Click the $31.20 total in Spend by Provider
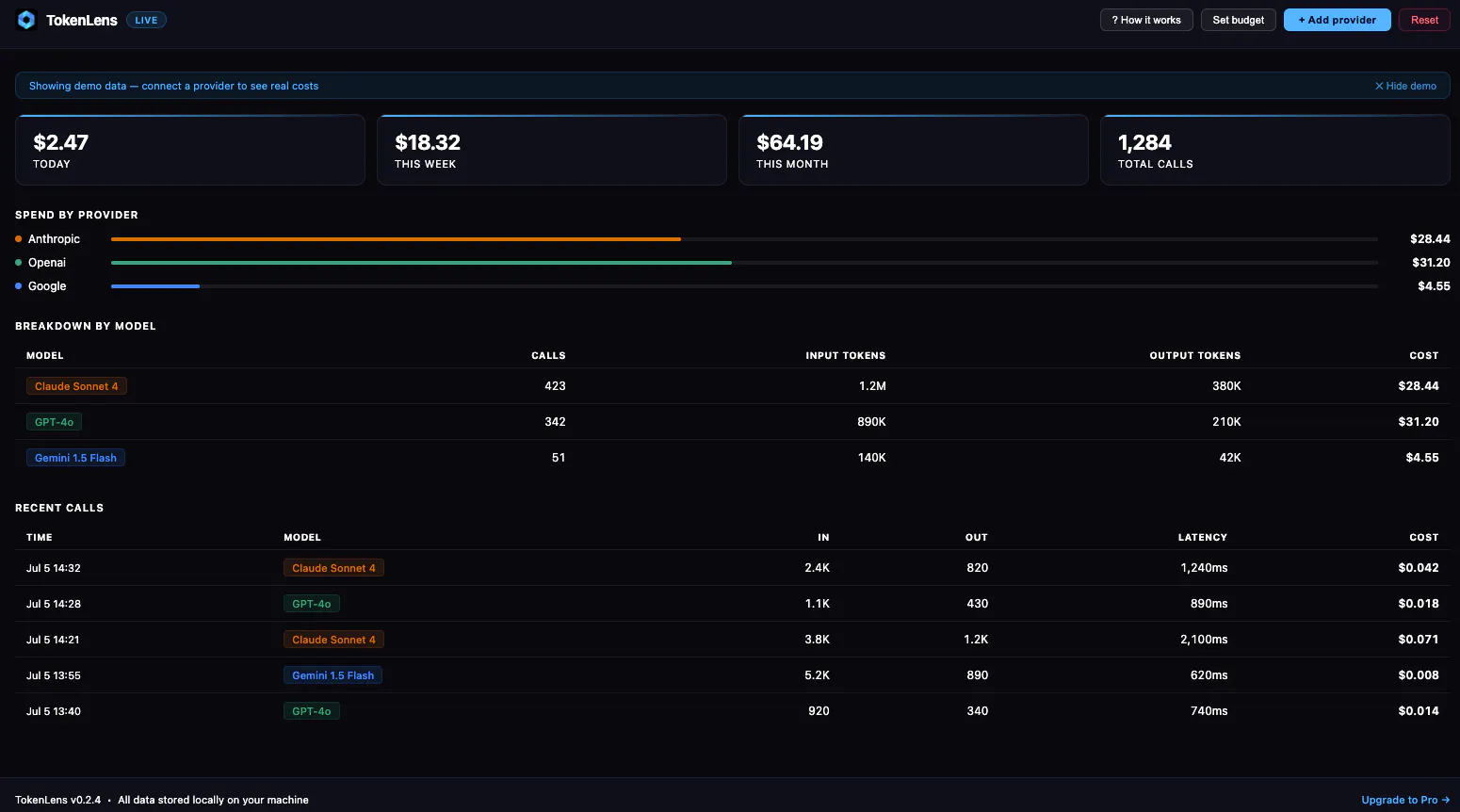 click(x=1431, y=263)
